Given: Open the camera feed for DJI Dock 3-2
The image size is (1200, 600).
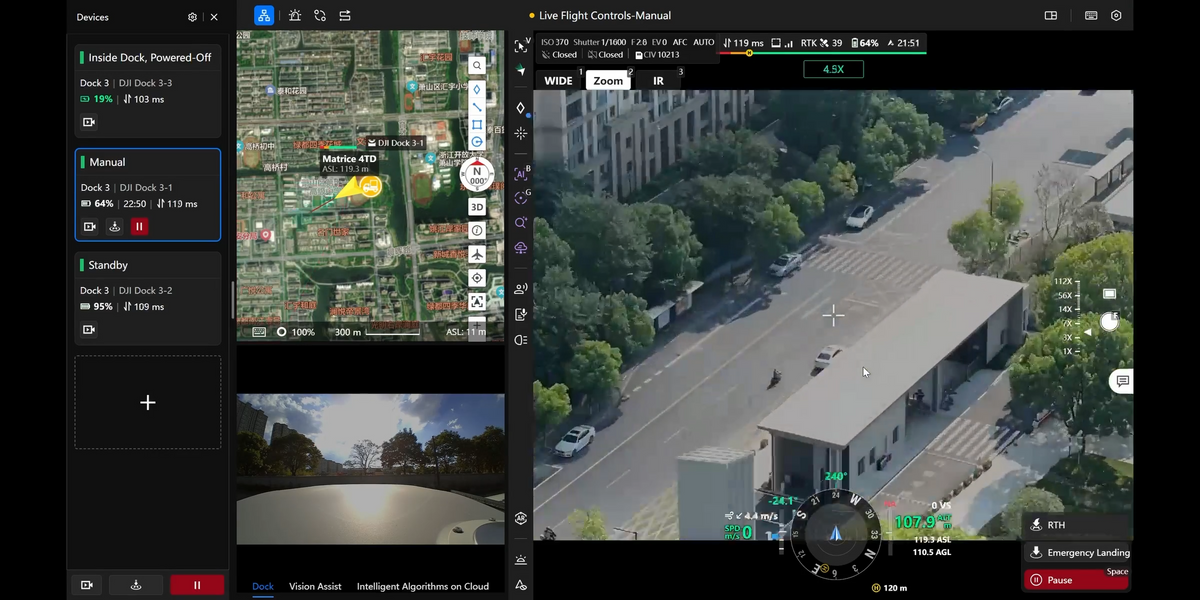Looking at the screenshot, I should pos(89,329).
